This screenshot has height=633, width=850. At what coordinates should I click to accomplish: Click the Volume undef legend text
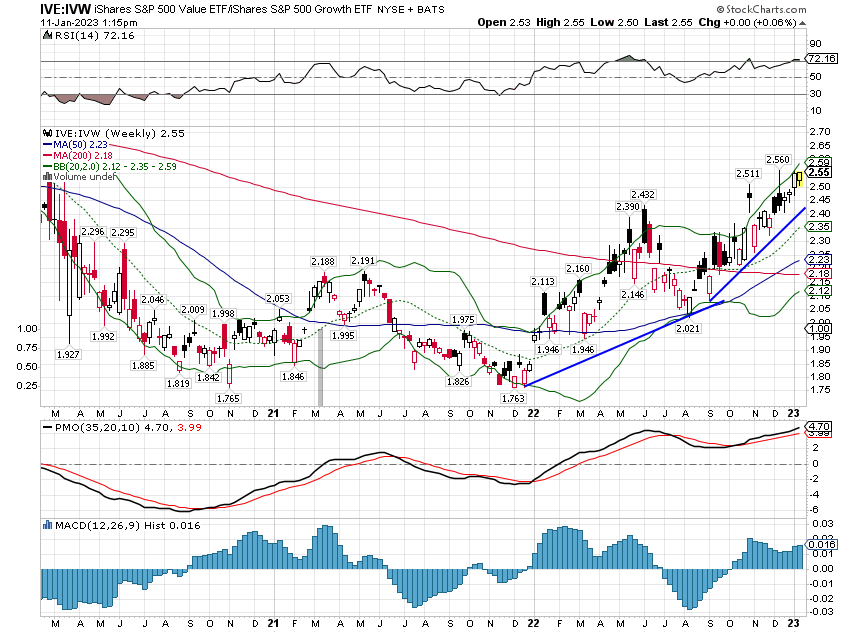[85, 177]
